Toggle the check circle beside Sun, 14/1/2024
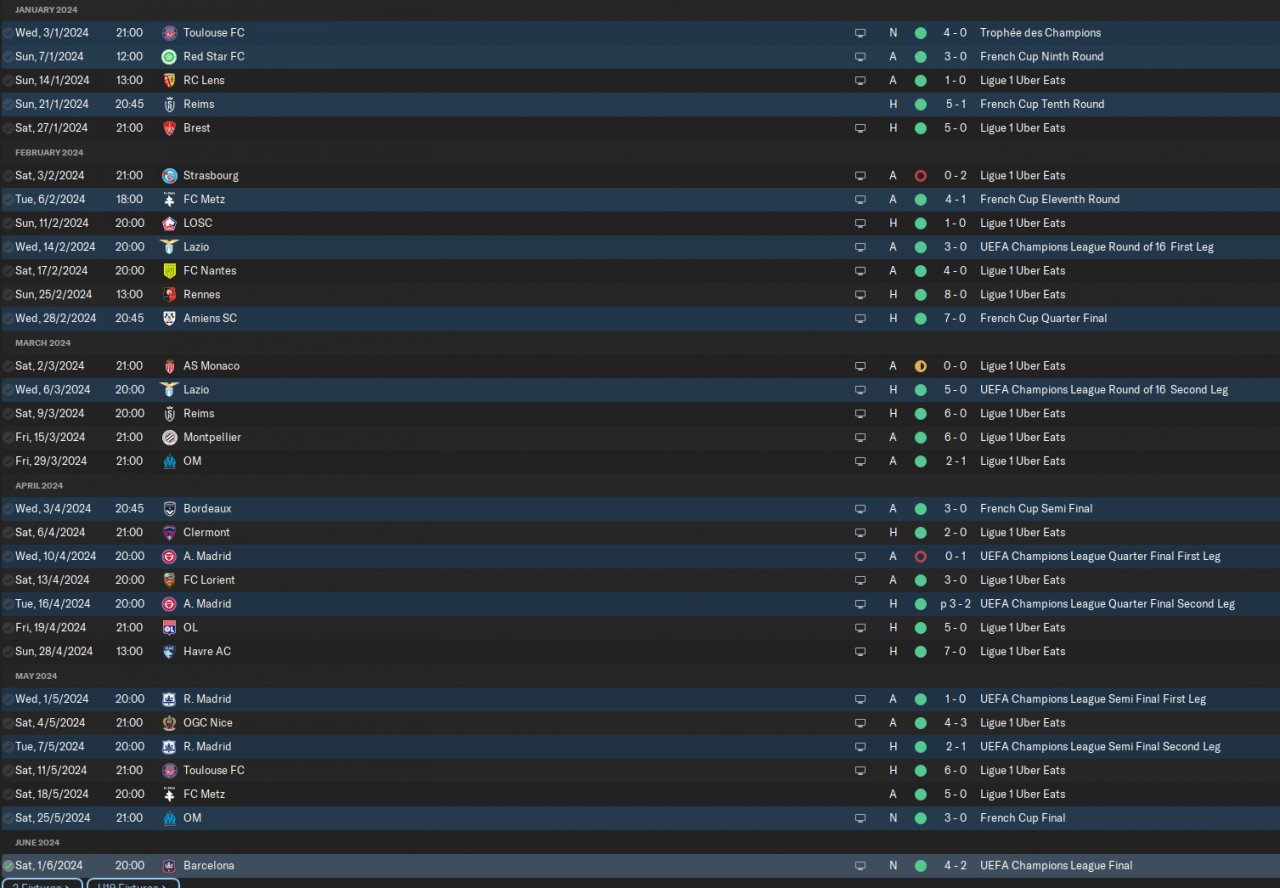The image size is (1280, 888). coord(8,81)
